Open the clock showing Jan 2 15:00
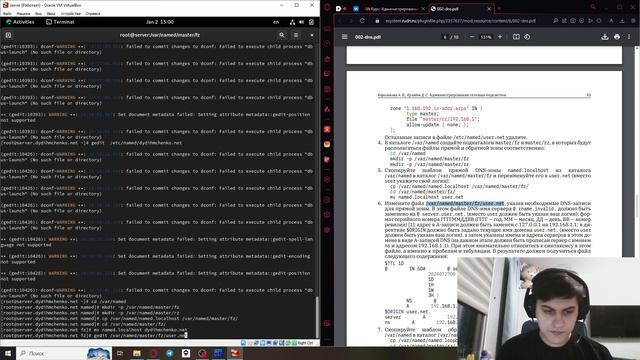The width and height of the screenshot is (640, 360). click(160, 22)
